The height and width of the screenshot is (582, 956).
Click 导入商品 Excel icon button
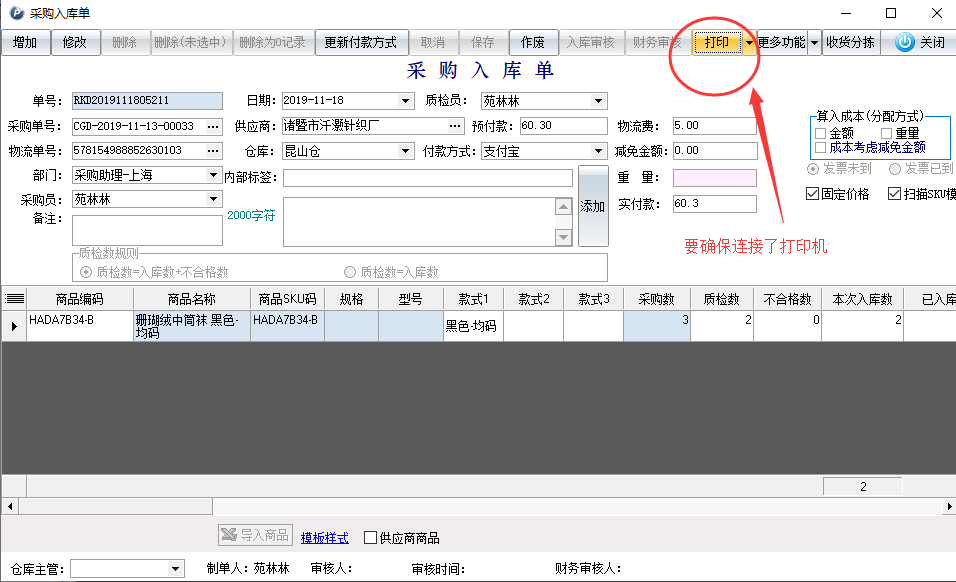[255, 535]
